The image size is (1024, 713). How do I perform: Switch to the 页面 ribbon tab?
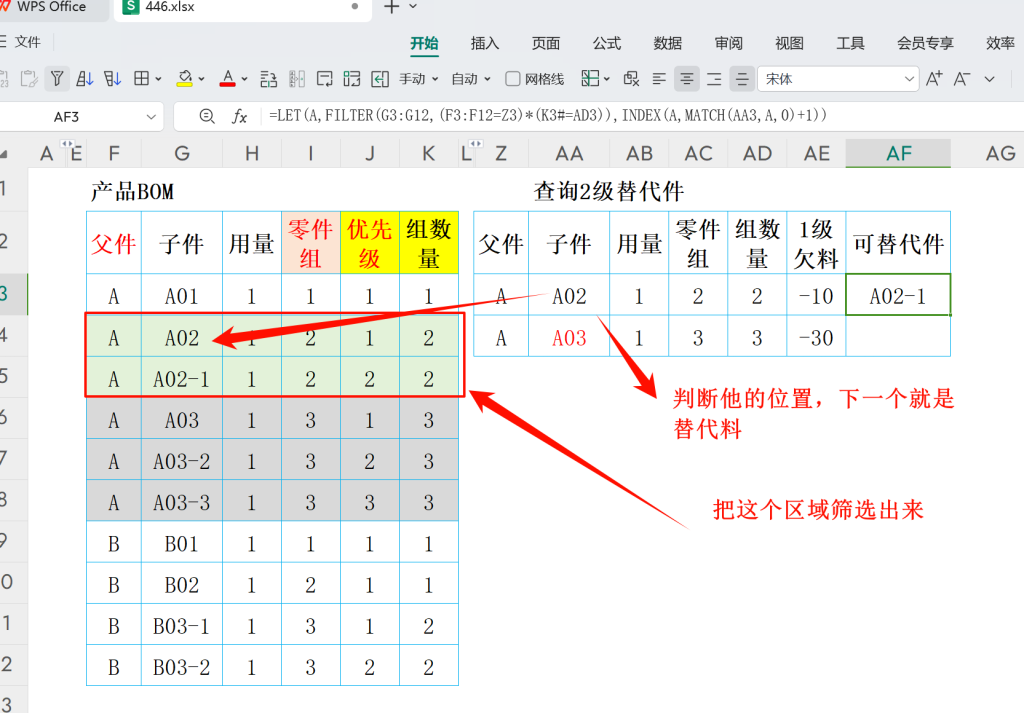[x=545, y=43]
